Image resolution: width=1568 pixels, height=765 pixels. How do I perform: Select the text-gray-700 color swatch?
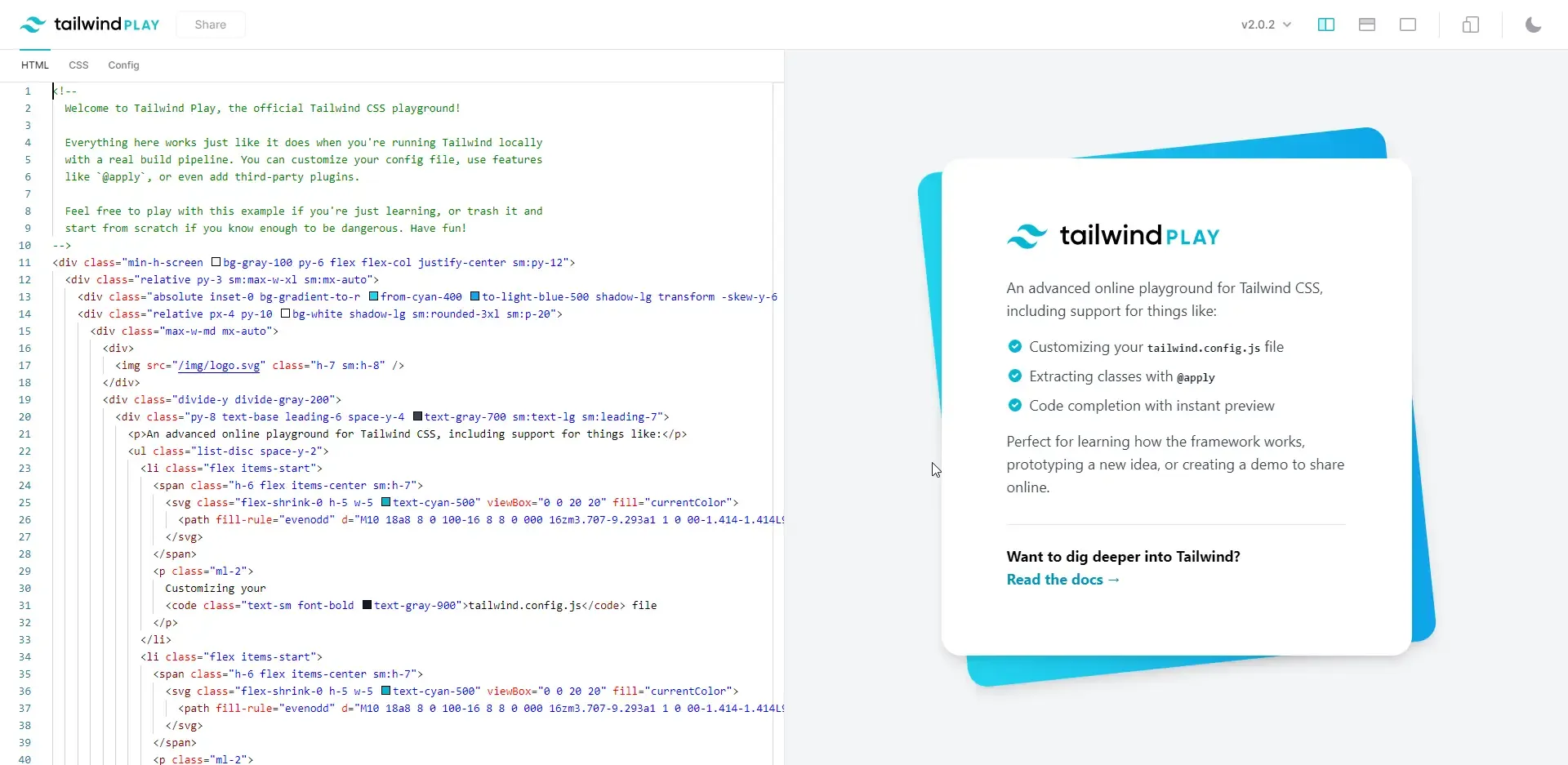tap(417, 416)
